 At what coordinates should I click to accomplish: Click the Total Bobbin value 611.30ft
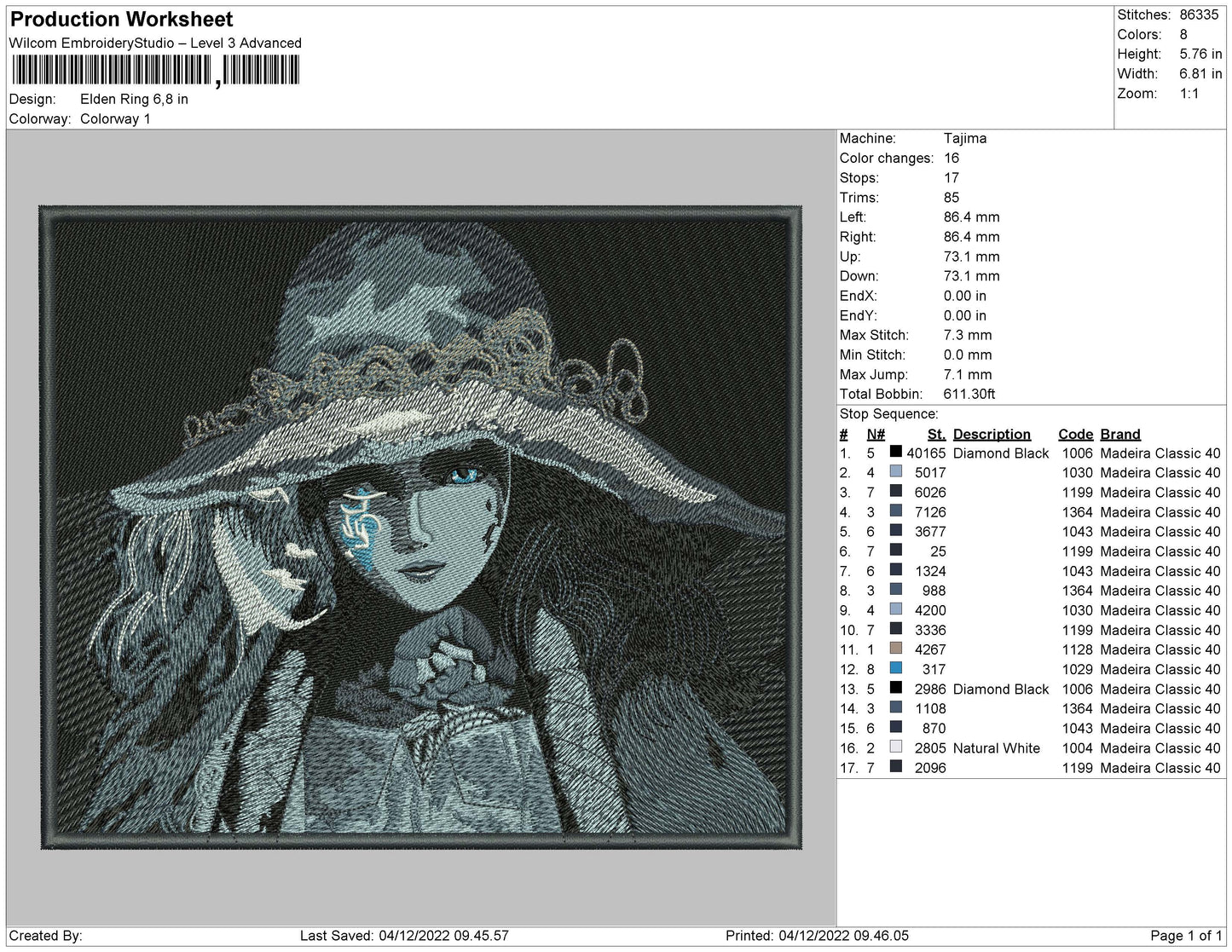pyautogui.click(x=969, y=394)
